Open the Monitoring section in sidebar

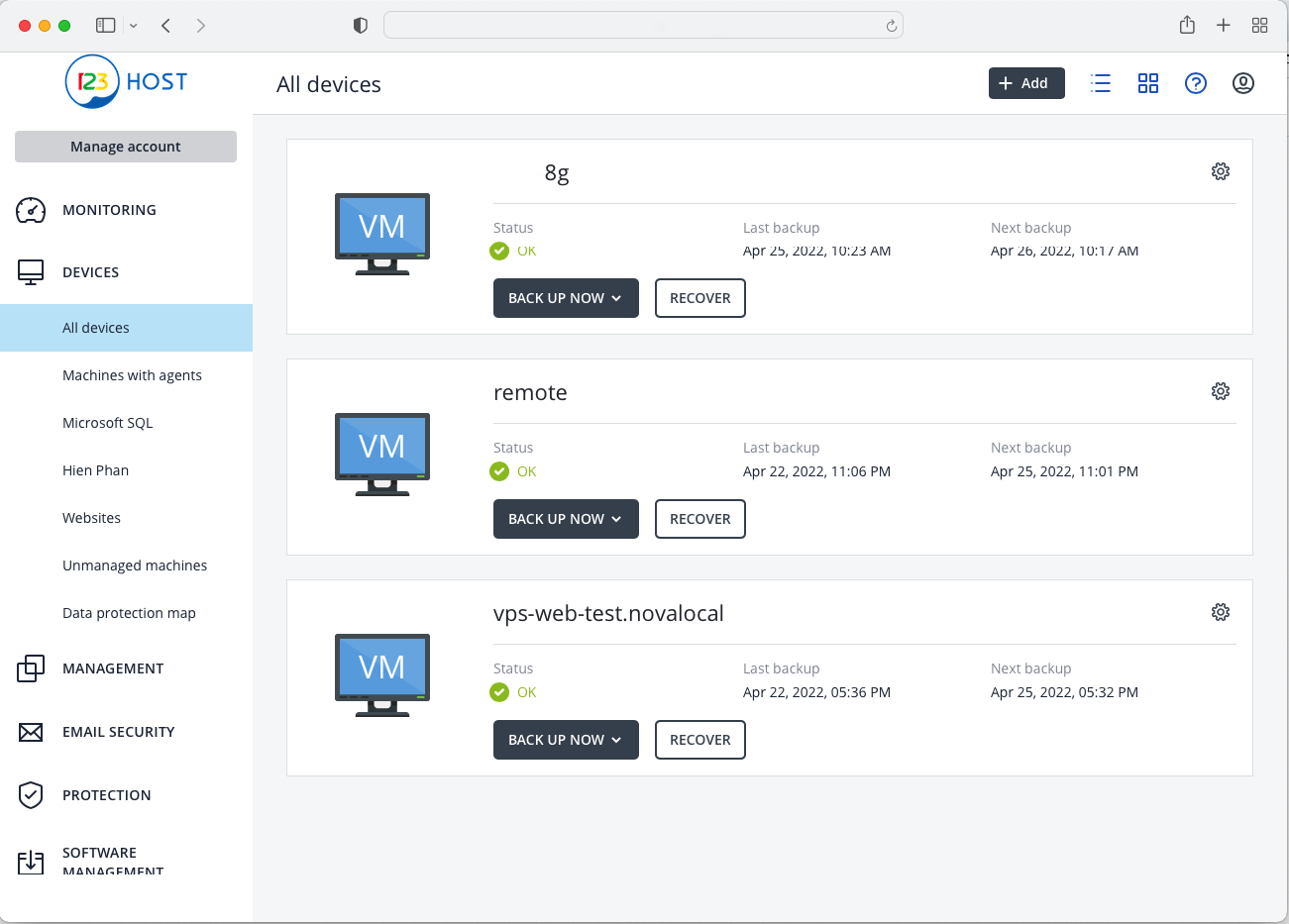[109, 210]
